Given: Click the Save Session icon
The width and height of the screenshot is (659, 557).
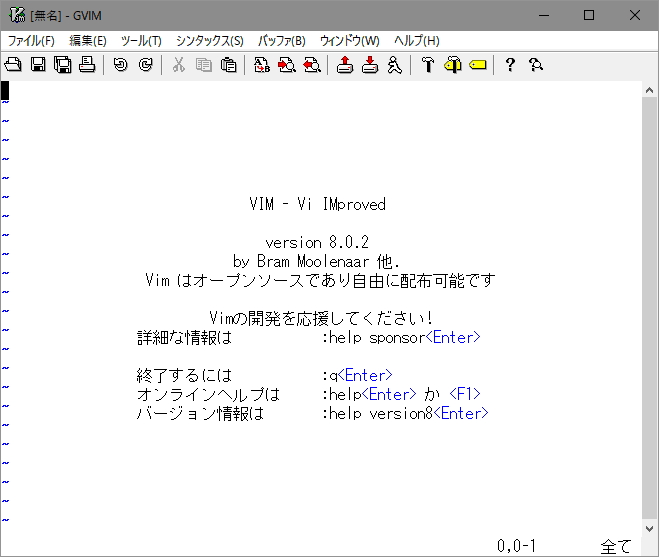Looking at the screenshot, I should [x=370, y=65].
